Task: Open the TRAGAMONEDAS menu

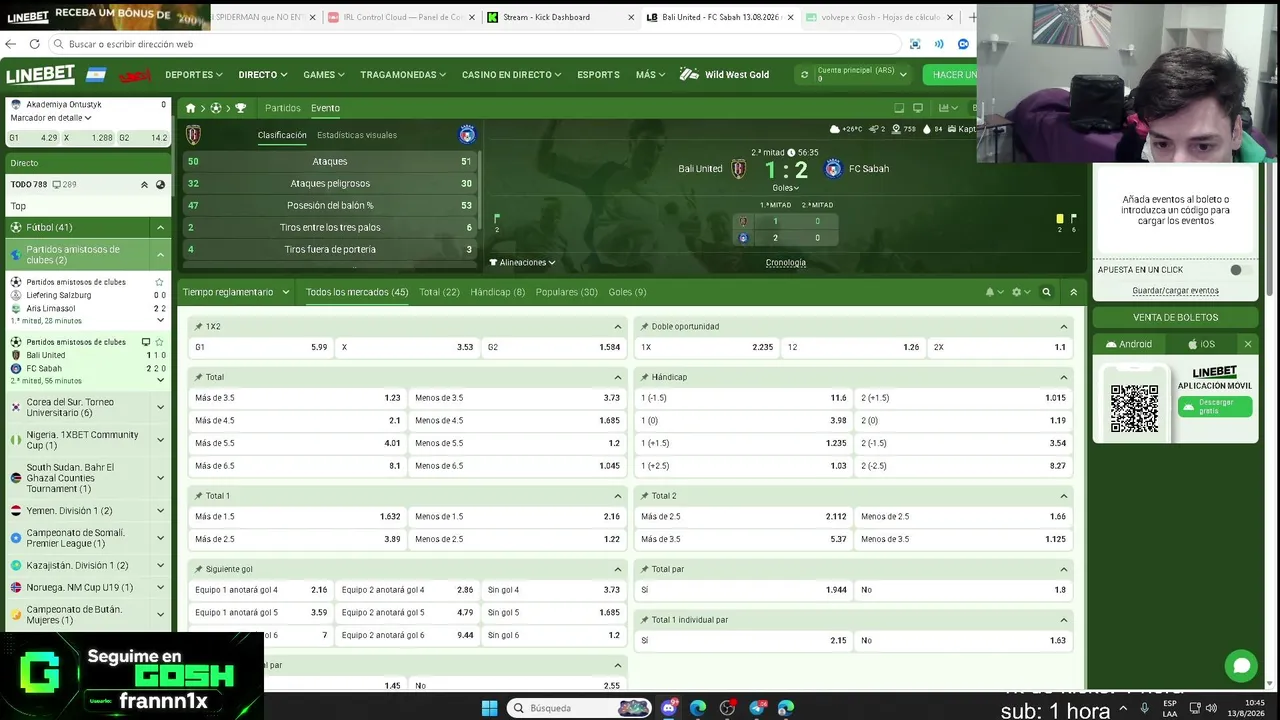Action: pyautogui.click(x=403, y=75)
